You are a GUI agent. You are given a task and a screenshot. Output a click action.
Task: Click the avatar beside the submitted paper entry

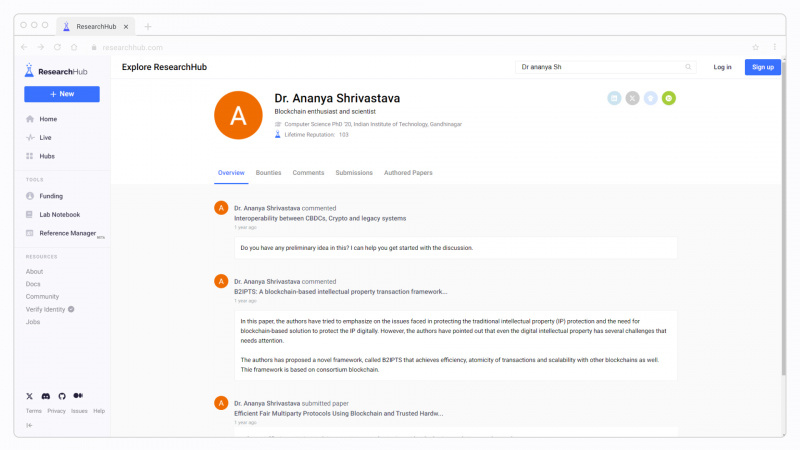pyautogui.click(x=221, y=403)
